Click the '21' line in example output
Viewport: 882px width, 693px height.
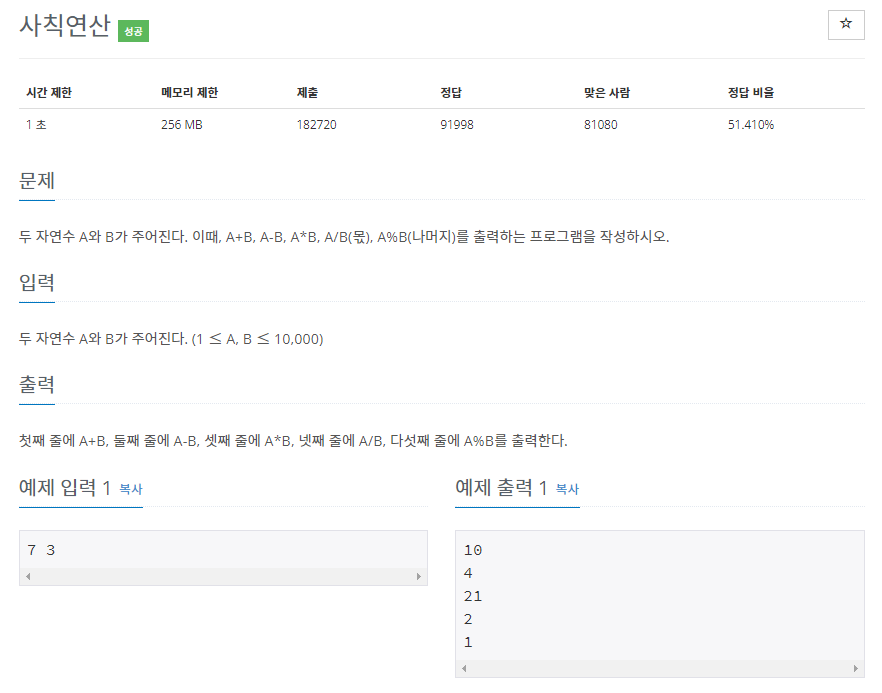473,596
